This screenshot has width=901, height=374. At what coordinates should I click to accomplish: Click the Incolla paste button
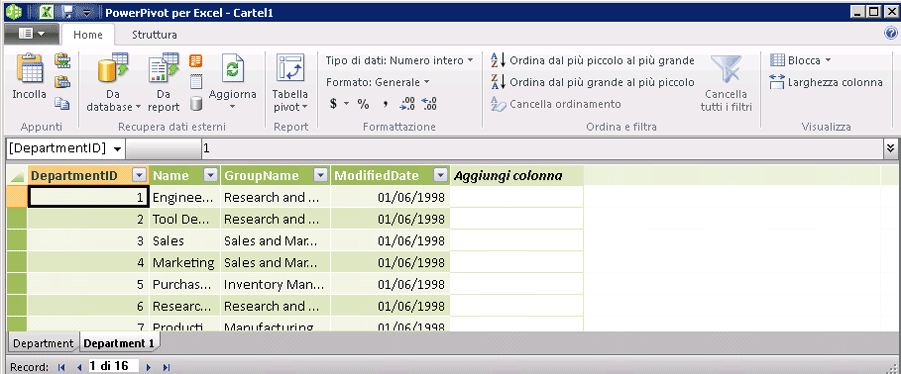tap(29, 76)
